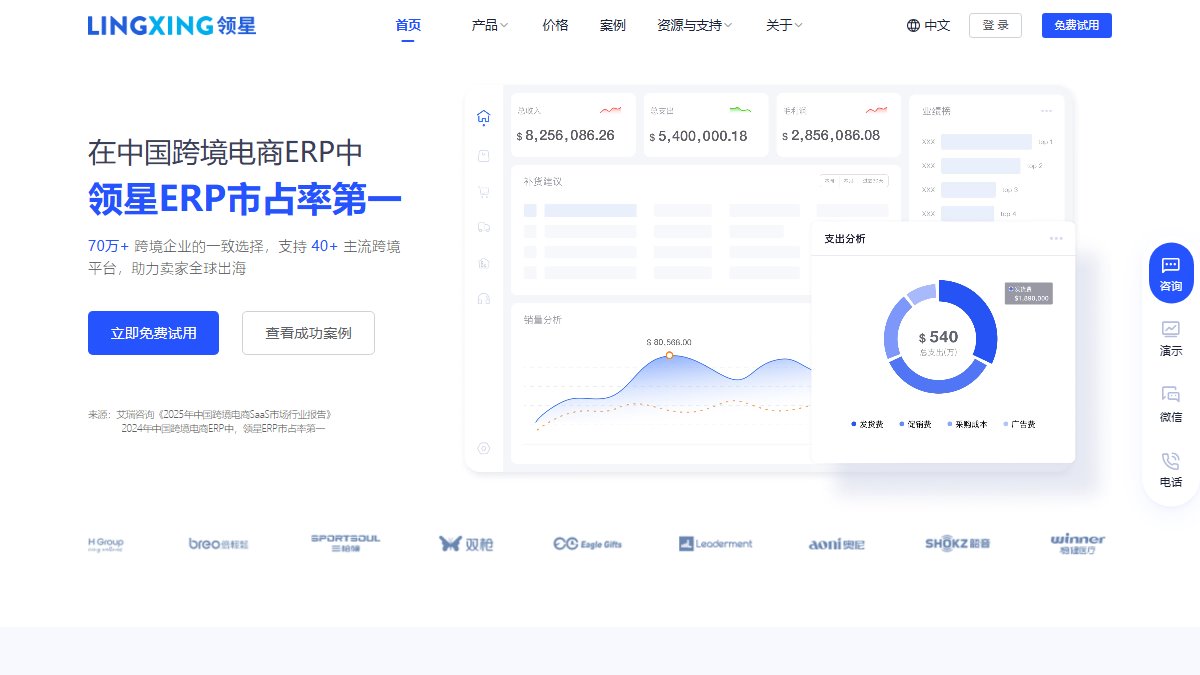Click the 登录 button
The width and height of the screenshot is (1200, 675).
(x=995, y=26)
